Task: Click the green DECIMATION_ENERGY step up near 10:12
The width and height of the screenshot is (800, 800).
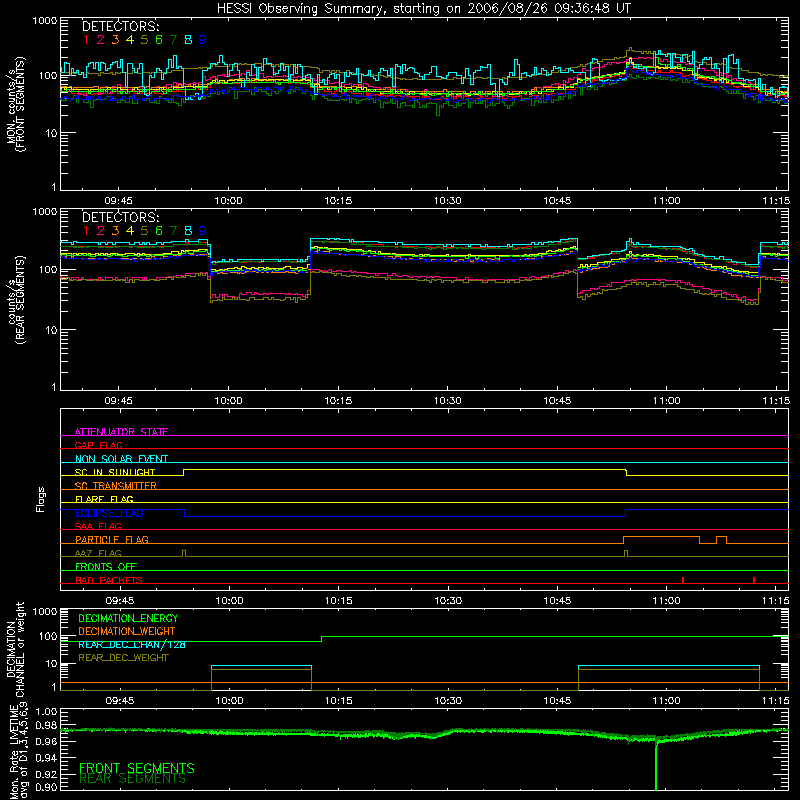Action: click(321, 639)
